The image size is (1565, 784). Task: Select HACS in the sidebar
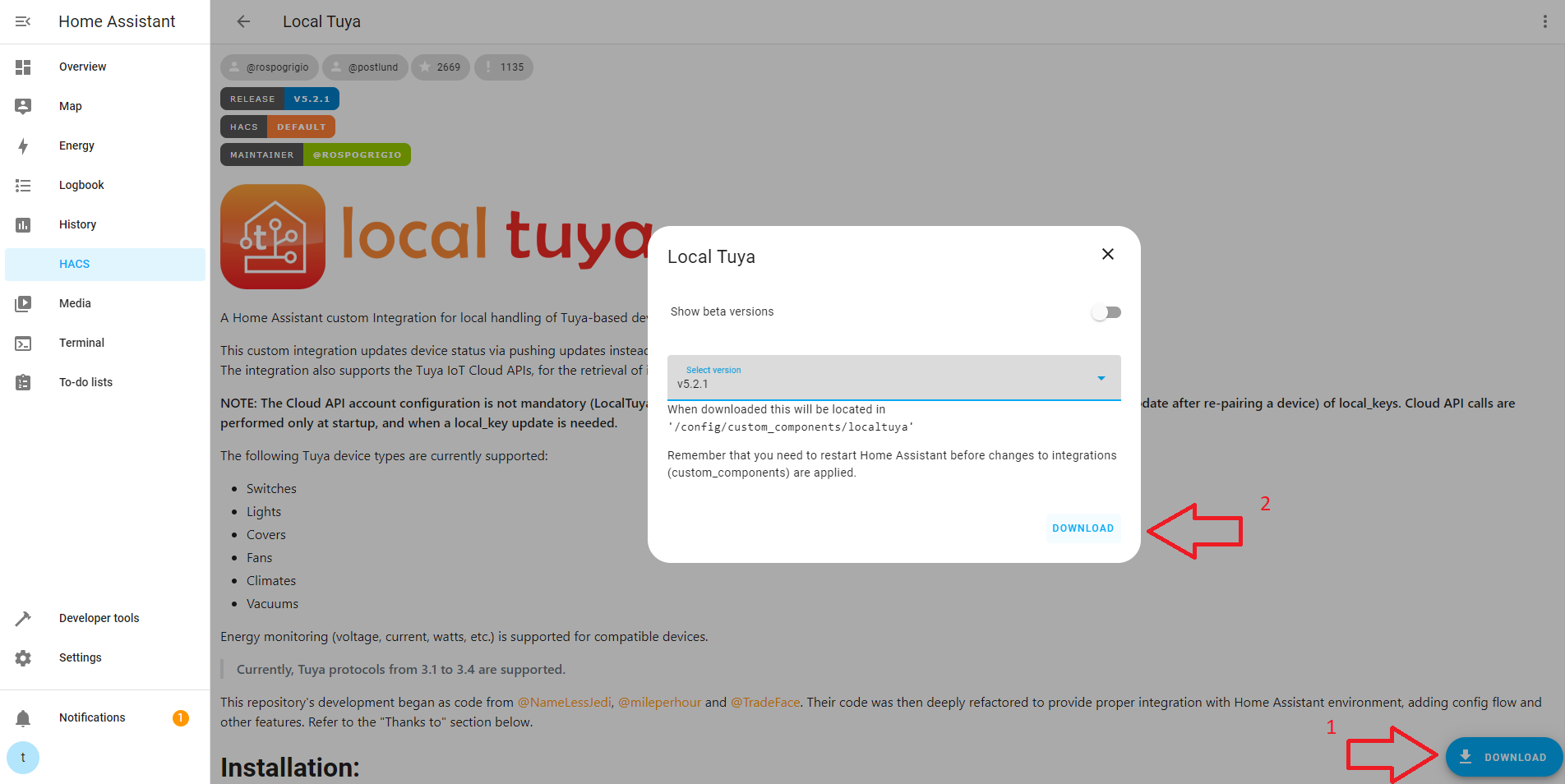click(x=74, y=265)
